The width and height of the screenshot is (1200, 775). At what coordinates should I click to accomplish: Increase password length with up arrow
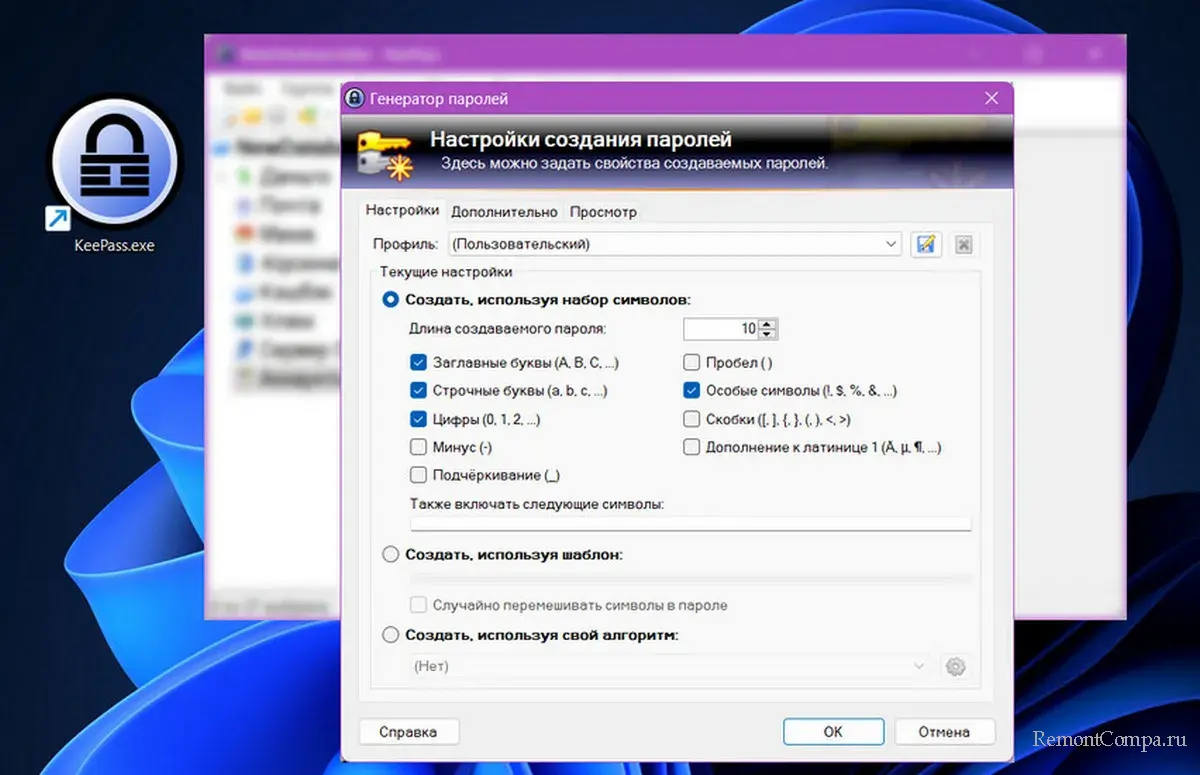[767, 324]
